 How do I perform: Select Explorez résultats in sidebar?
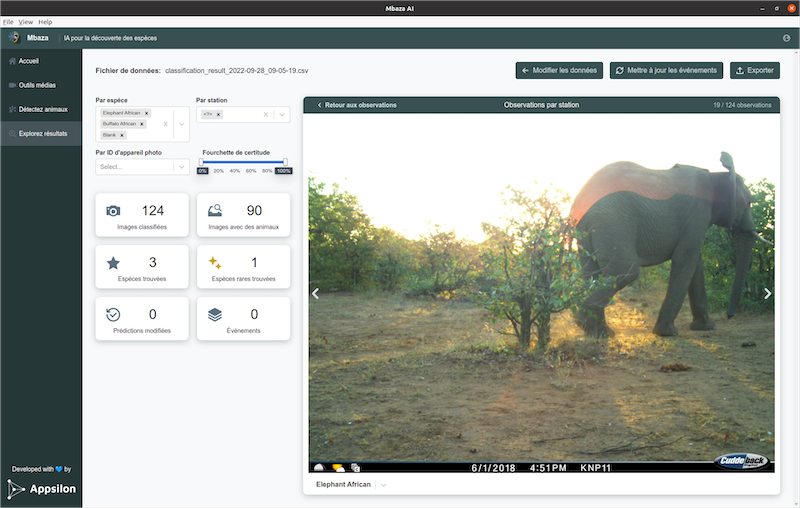[x=41, y=134]
